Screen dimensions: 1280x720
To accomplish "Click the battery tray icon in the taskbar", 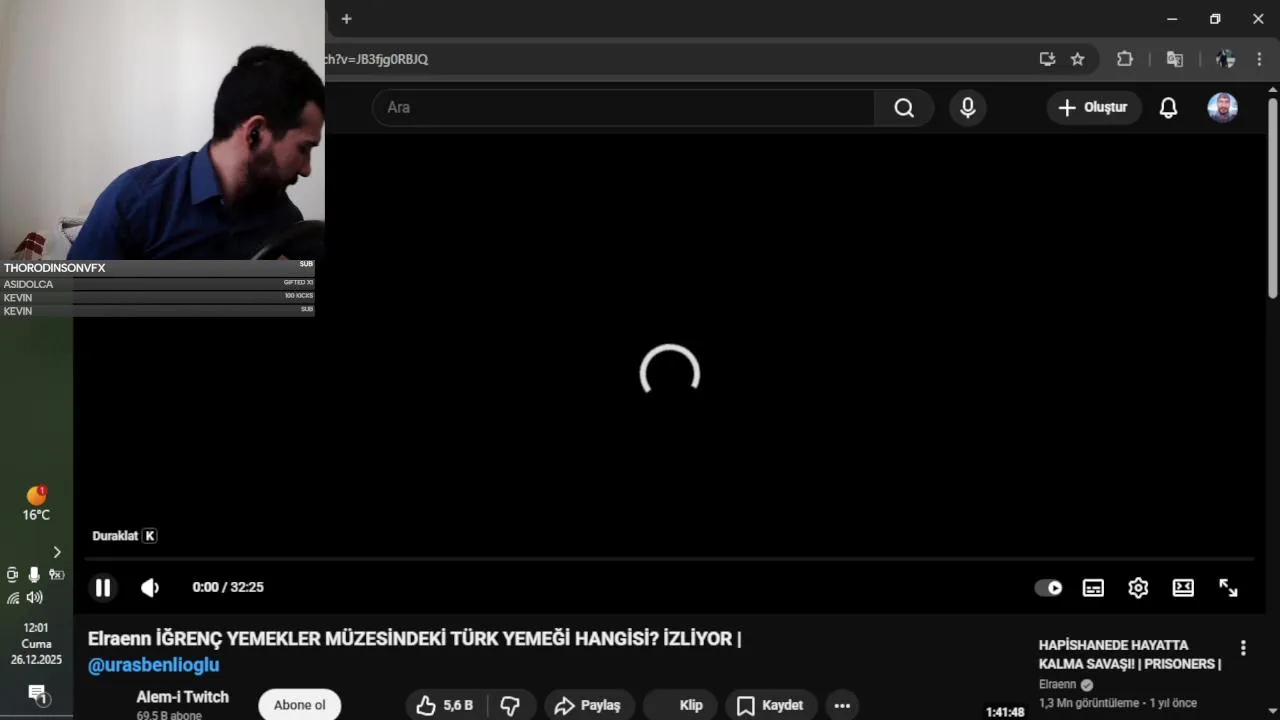I will (57, 574).
